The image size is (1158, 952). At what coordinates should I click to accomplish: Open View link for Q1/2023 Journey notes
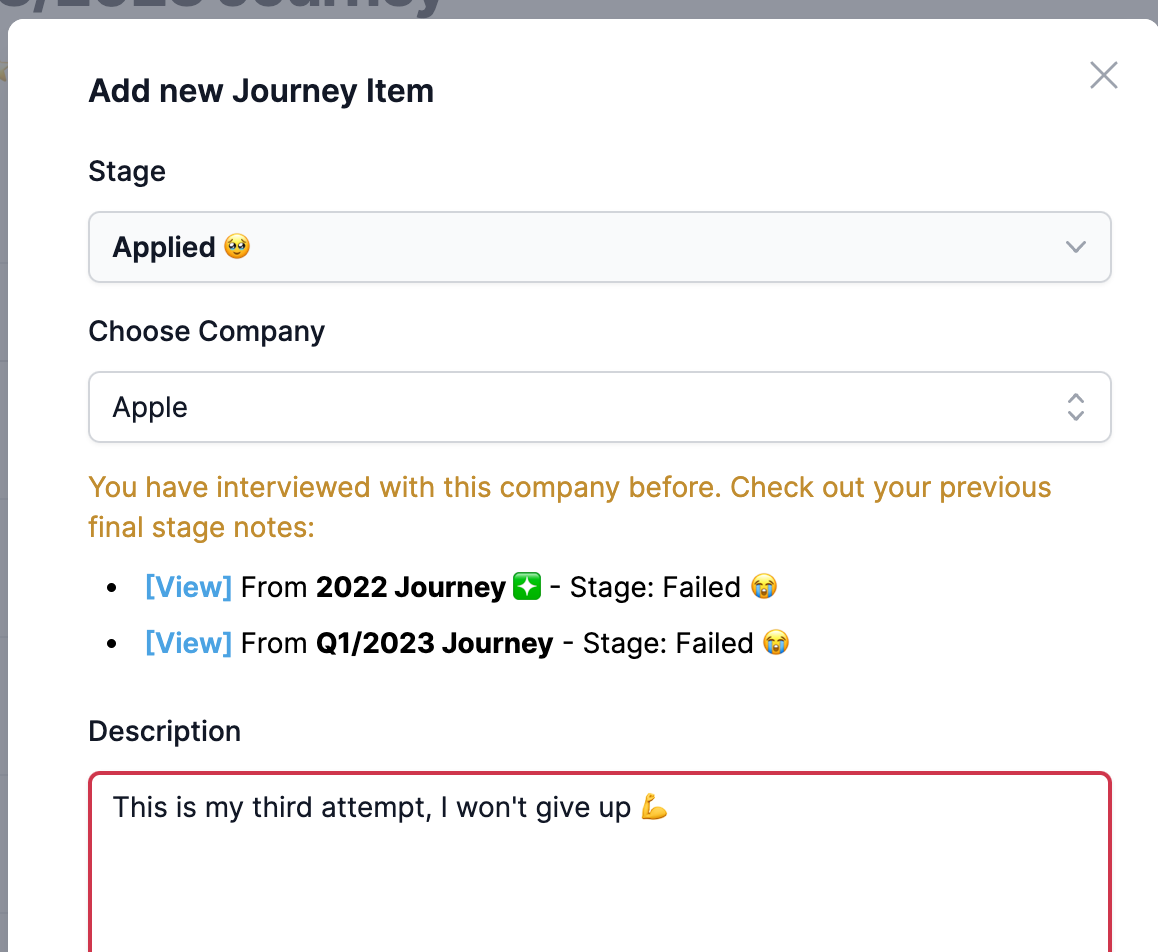pos(188,643)
